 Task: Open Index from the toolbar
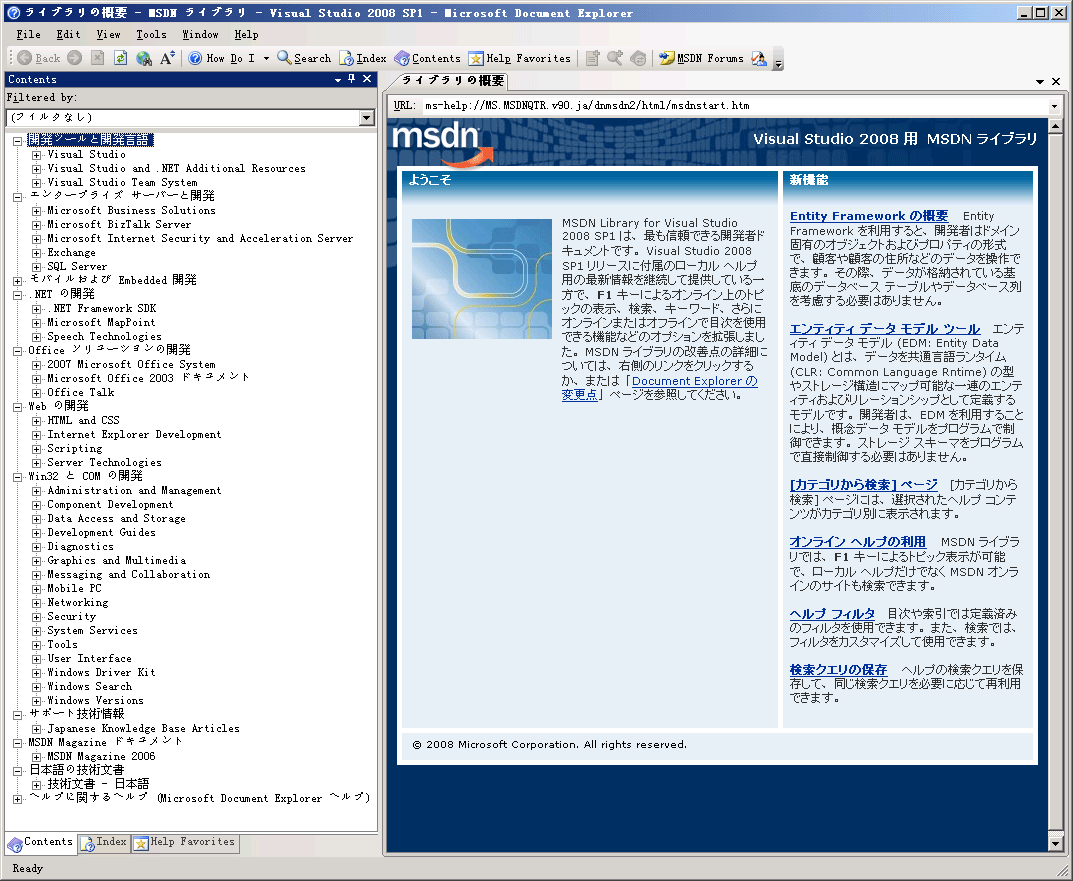pos(363,58)
